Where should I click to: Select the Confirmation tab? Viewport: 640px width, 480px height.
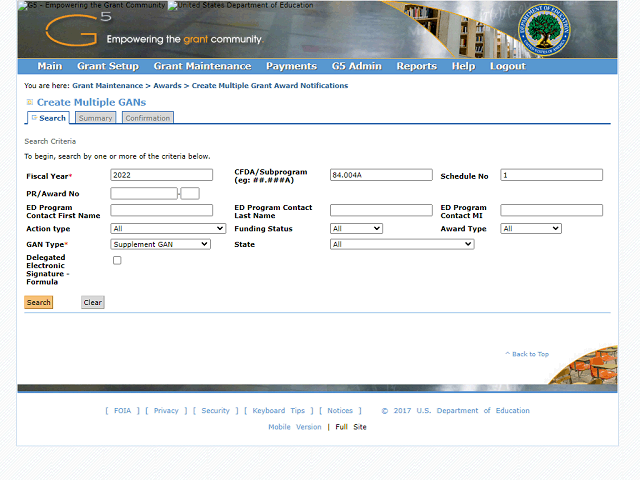point(148,118)
